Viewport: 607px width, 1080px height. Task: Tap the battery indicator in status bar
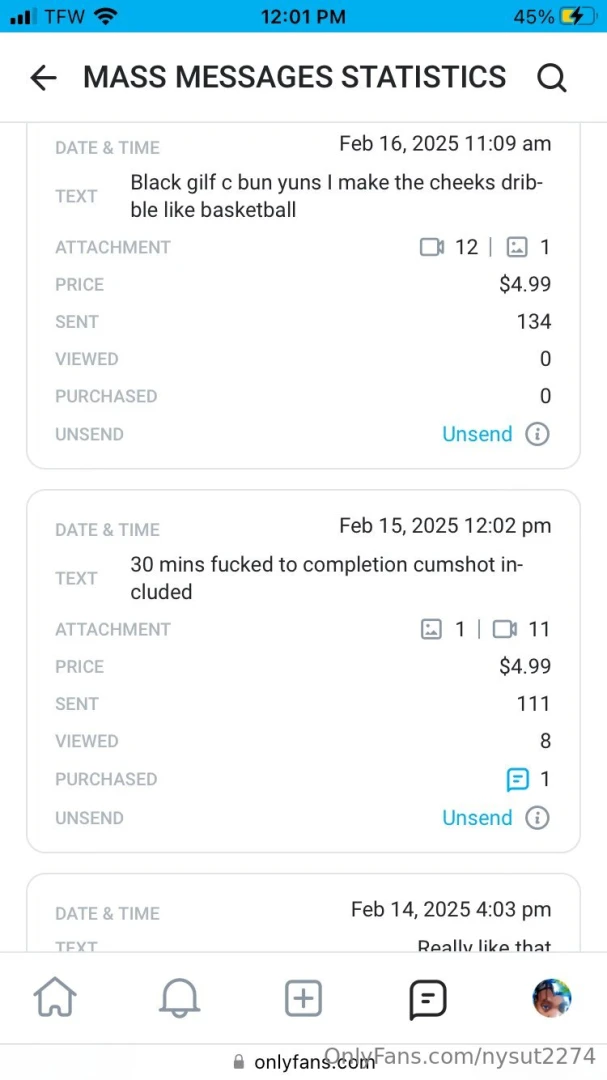[x=573, y=16]
